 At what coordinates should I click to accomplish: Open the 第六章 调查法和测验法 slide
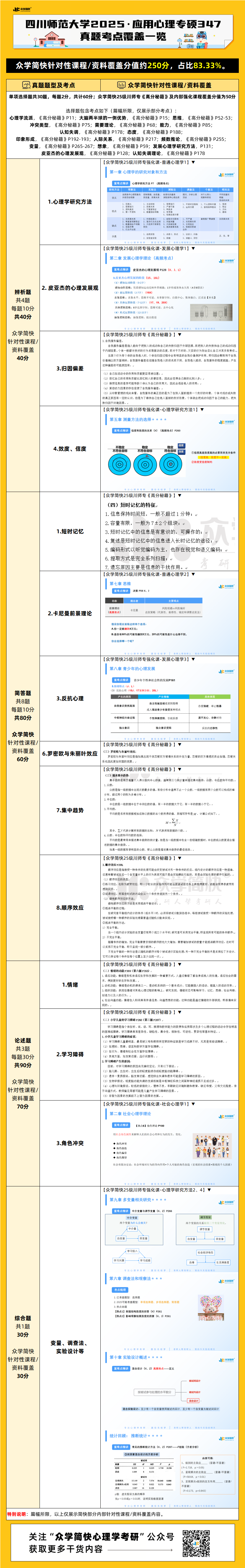[169, 1312]
